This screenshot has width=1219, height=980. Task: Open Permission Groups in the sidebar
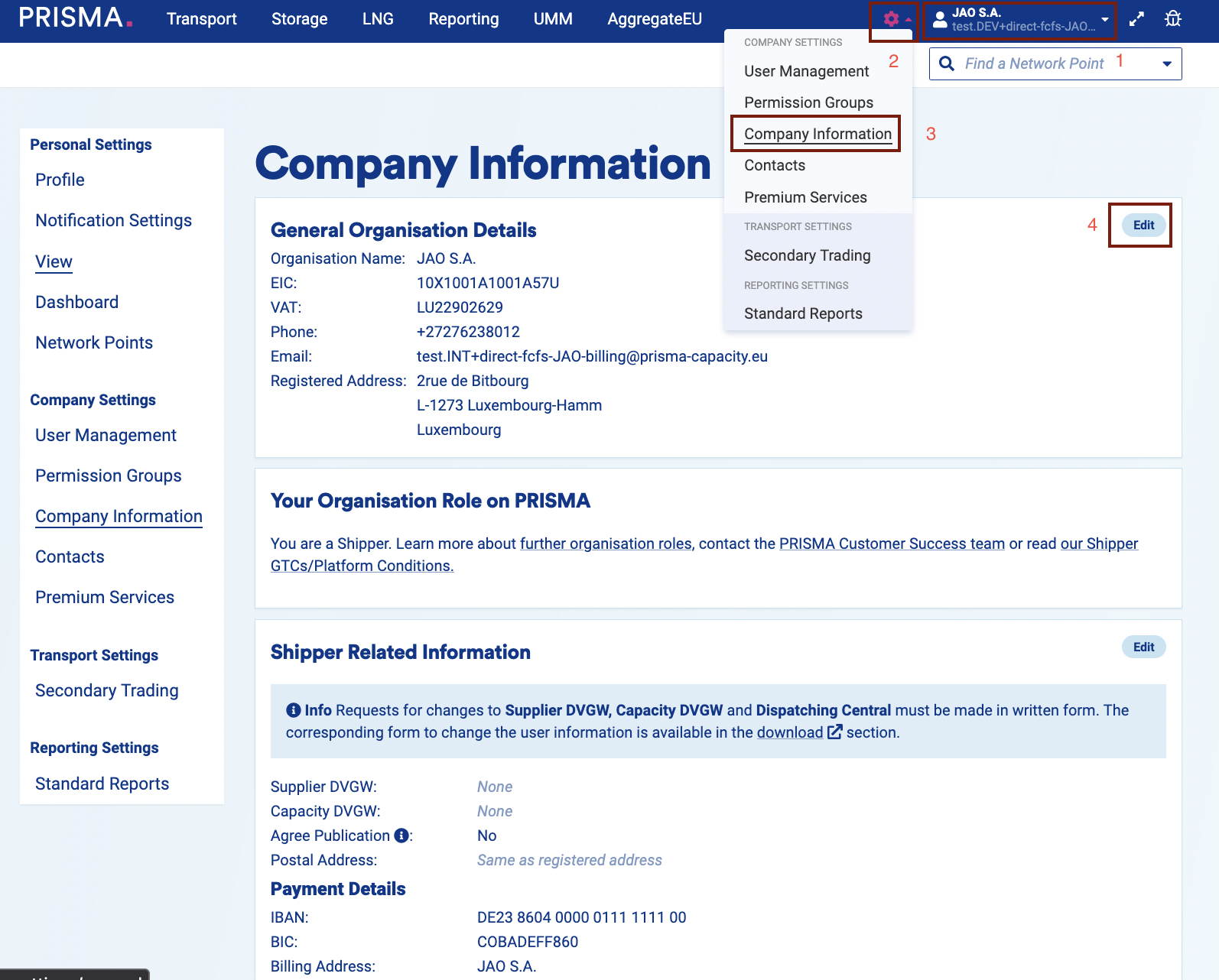[108, 475]
